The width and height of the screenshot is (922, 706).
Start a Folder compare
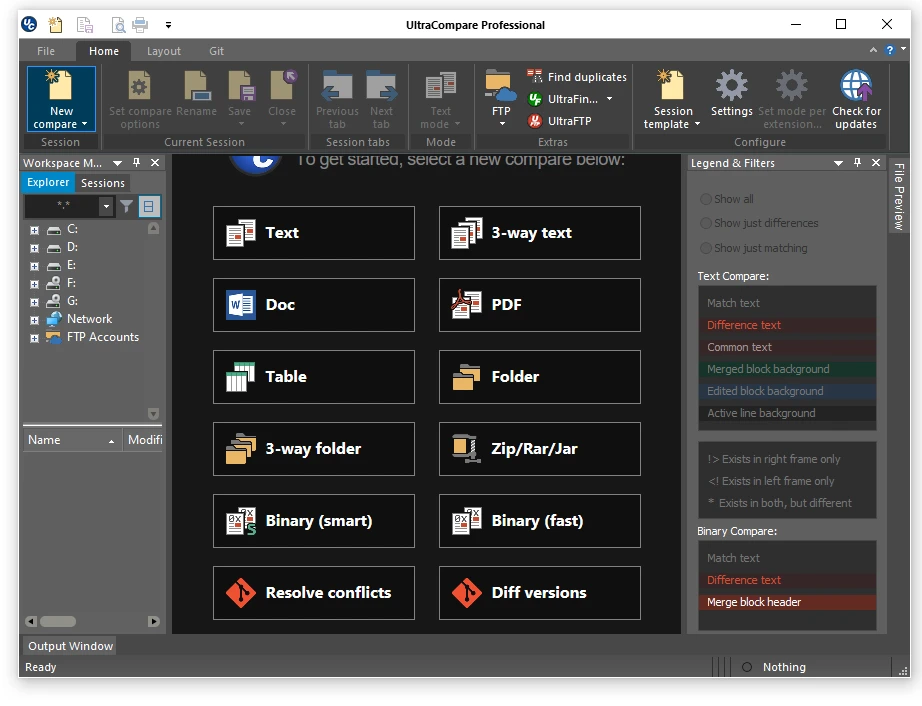539,377
